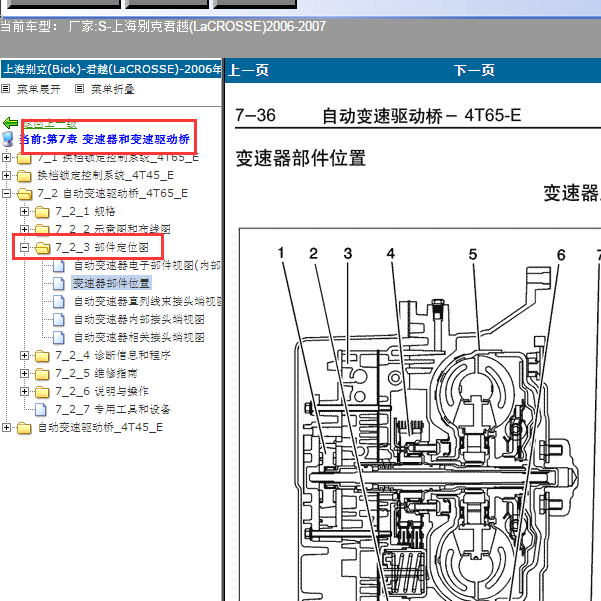Click the green back arrow icon

(10, 123)
